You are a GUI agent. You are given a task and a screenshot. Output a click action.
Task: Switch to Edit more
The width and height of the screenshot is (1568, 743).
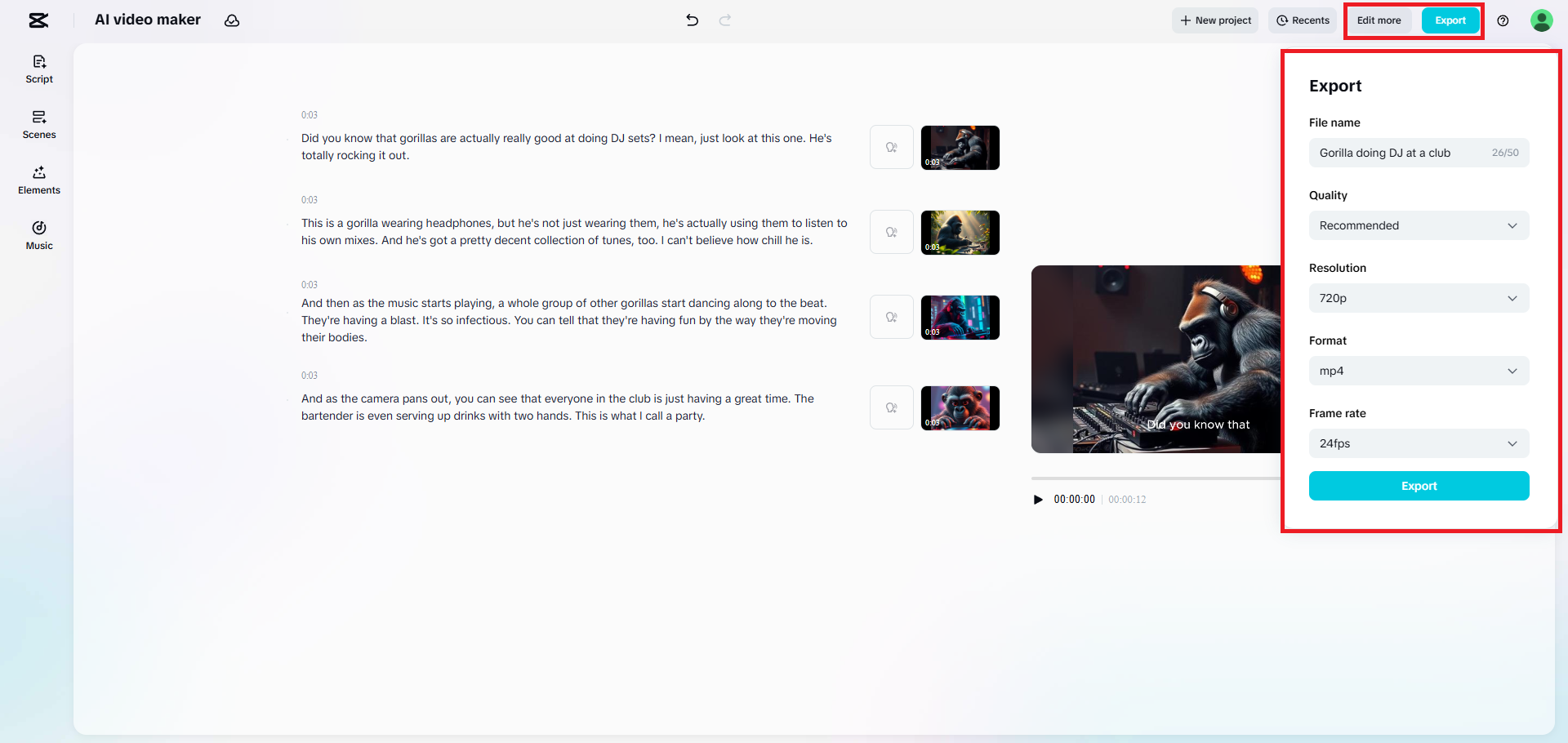pos(1379,20)
